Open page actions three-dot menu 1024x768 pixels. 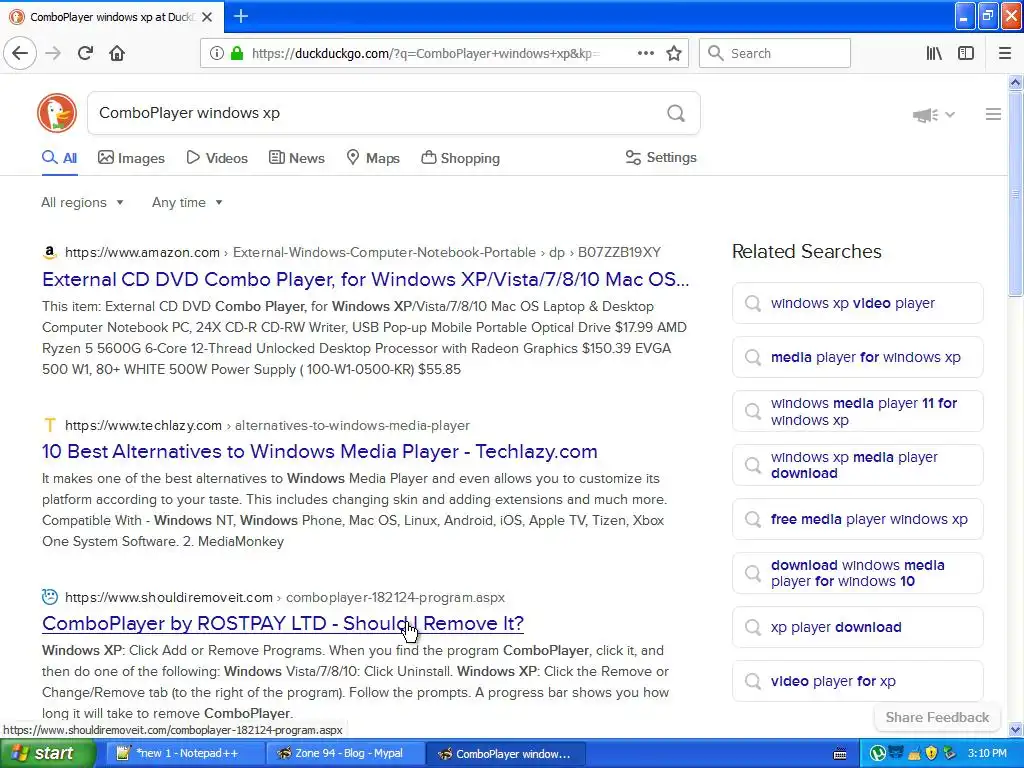(645, 53)
